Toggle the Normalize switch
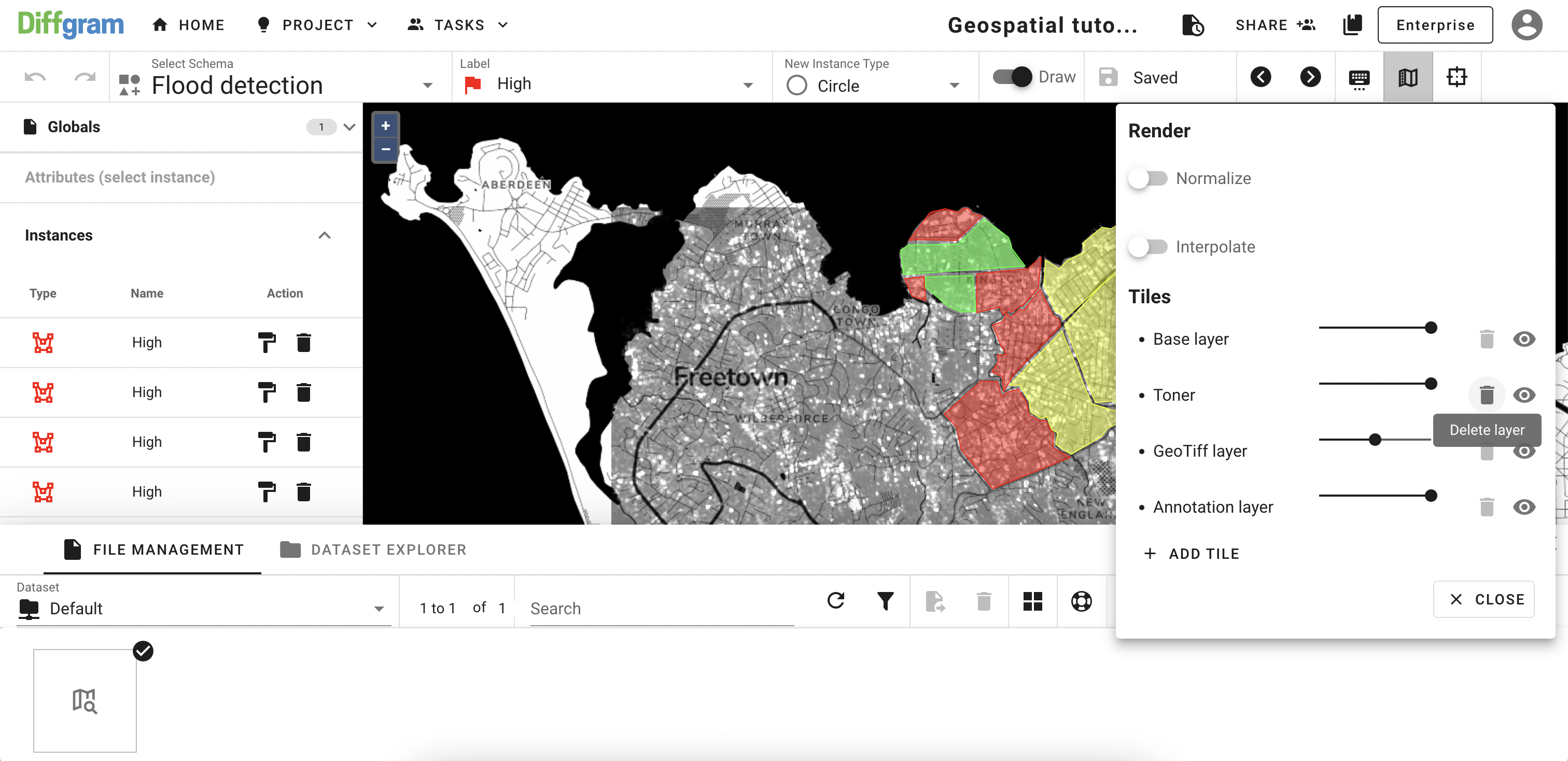The image size is (1568, 761). tap(1148, 178)
